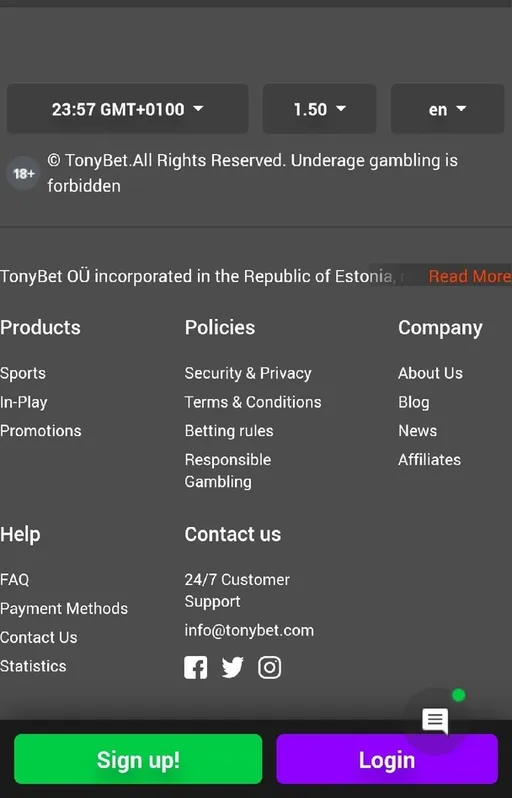Open the Sports products link
The image size is (512, 798).
coord(23,373)
